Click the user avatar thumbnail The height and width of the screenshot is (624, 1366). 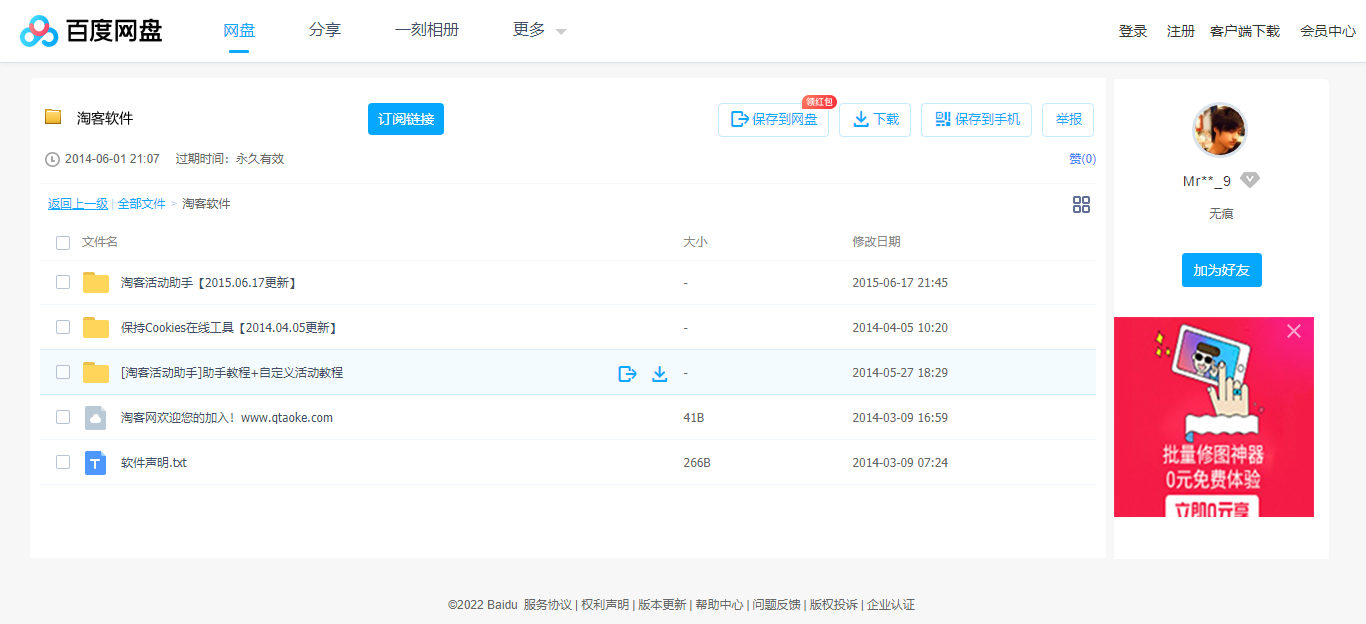(x=1220, y=130)
